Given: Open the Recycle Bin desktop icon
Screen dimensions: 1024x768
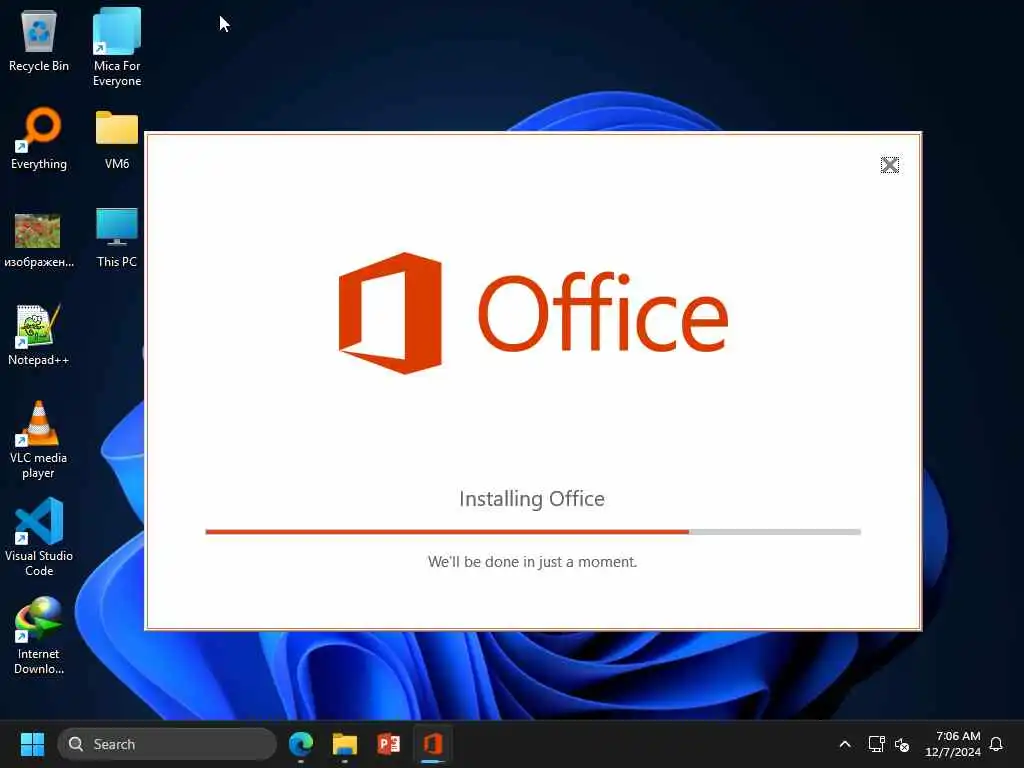Looking at the screenshot, I should pyautogui.click(x=39, y=41).
